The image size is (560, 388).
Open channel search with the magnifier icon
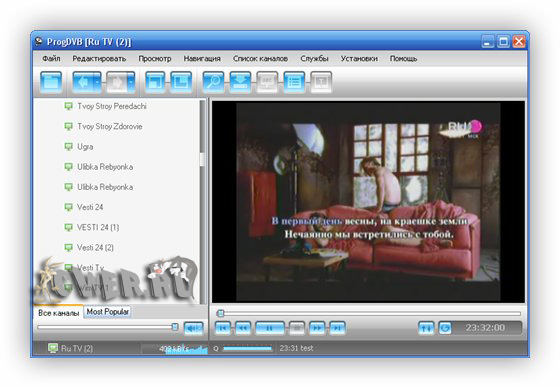pyautogui.click(x=214, y=82)
